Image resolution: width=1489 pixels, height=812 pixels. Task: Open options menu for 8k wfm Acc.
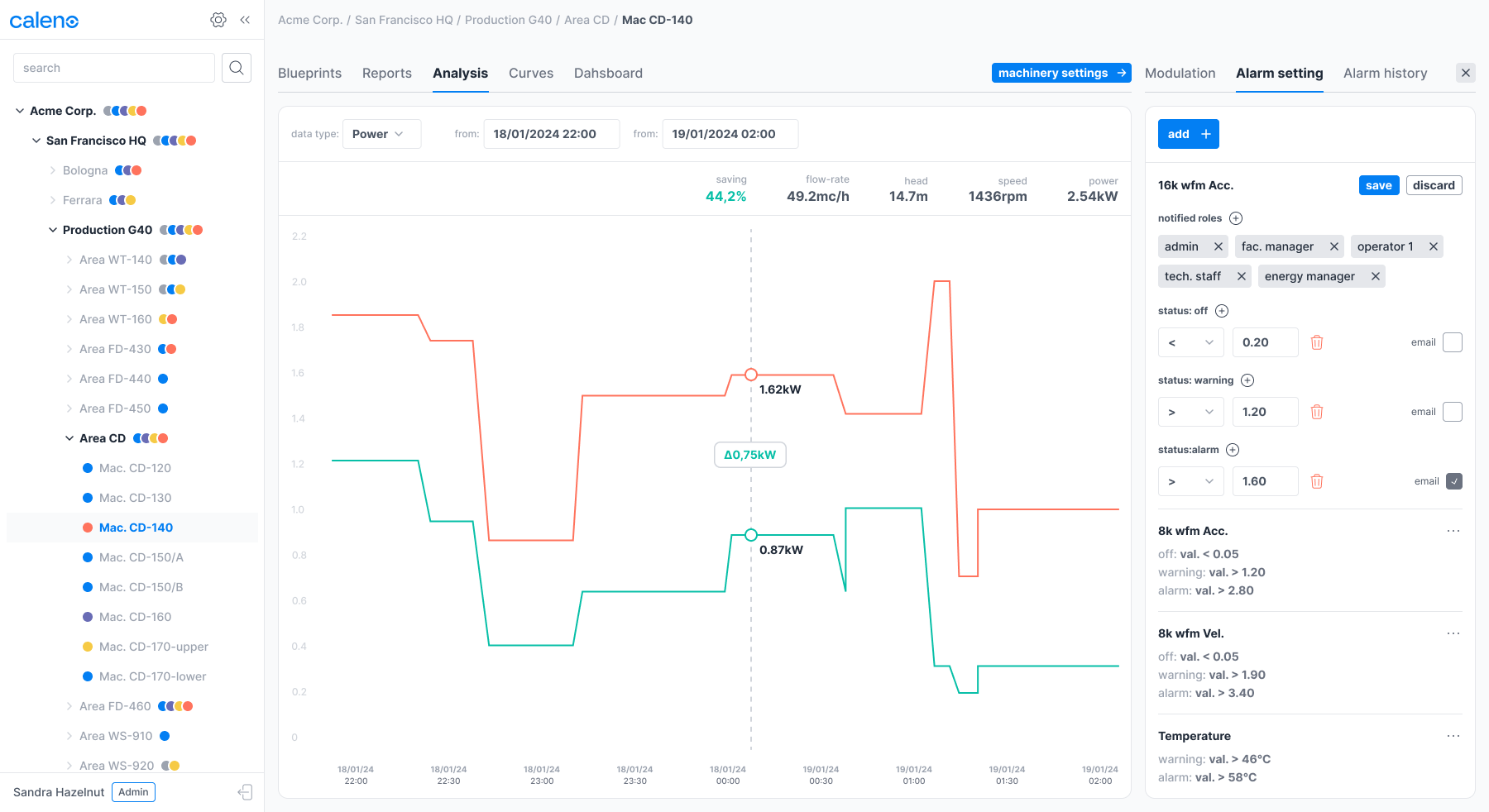(x=1453, y=531)
